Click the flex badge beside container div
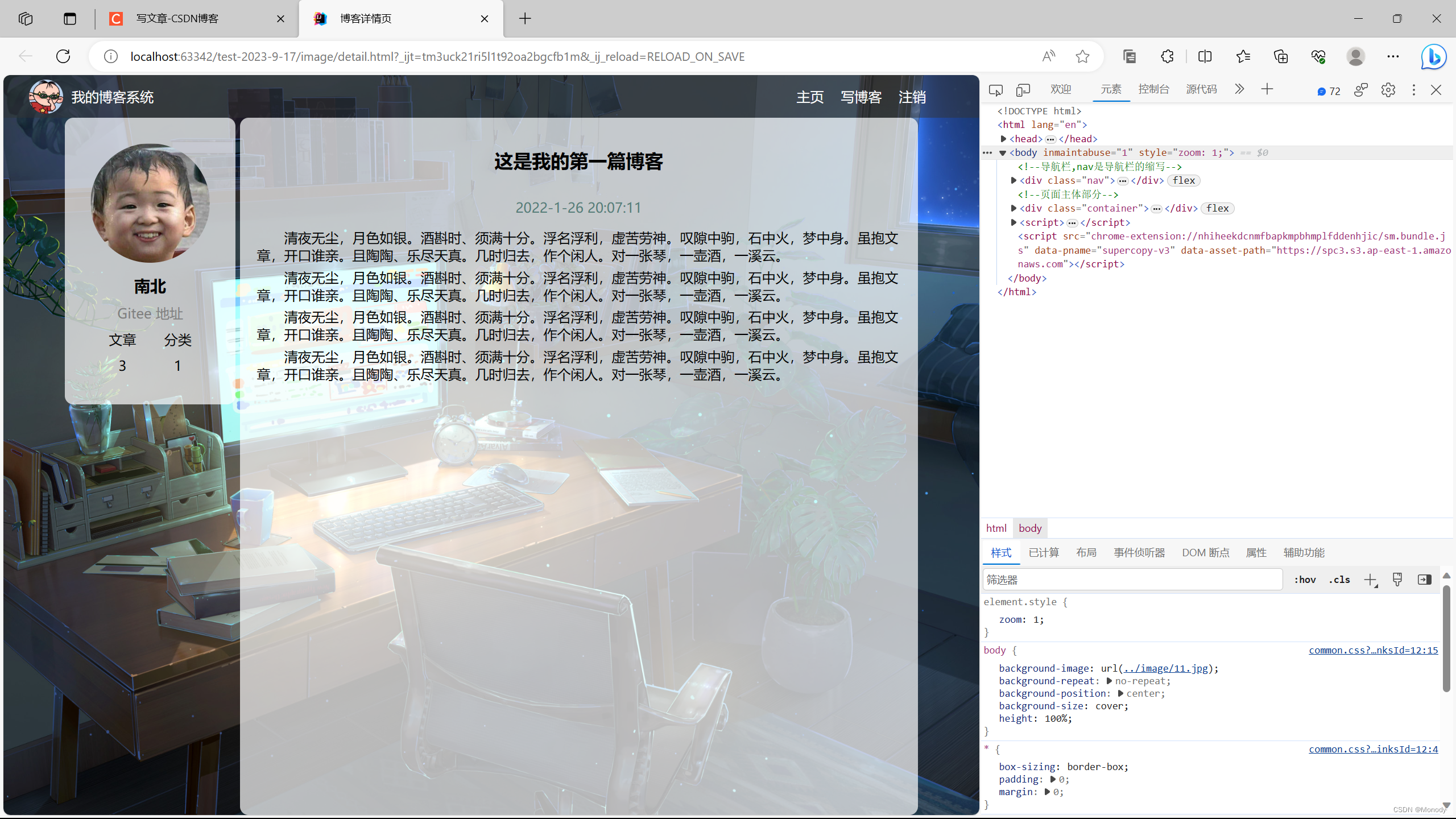Viewport: 1456px width, 819px height. 1218,208
